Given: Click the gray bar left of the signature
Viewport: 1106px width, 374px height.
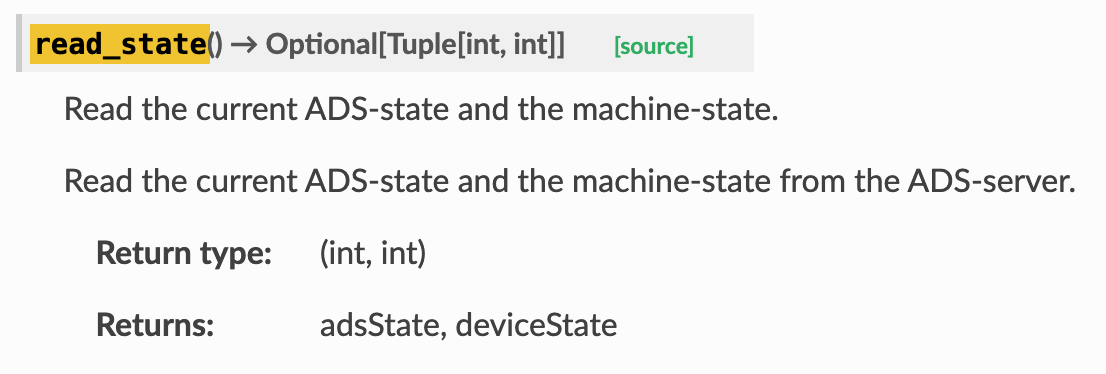Looking at the screenshot, I should click(x=19, y=43).
